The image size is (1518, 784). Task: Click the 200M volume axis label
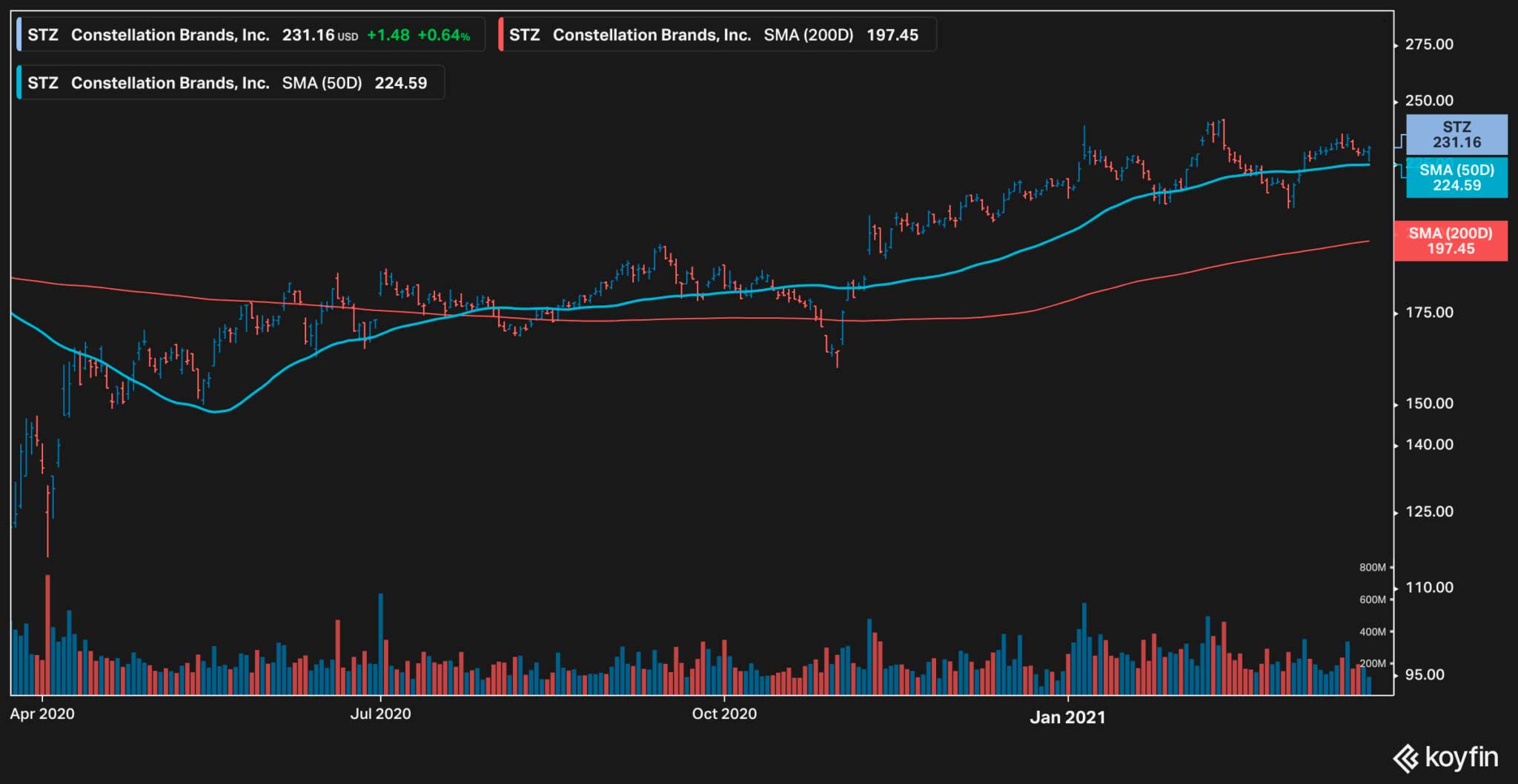point(1373,664)
